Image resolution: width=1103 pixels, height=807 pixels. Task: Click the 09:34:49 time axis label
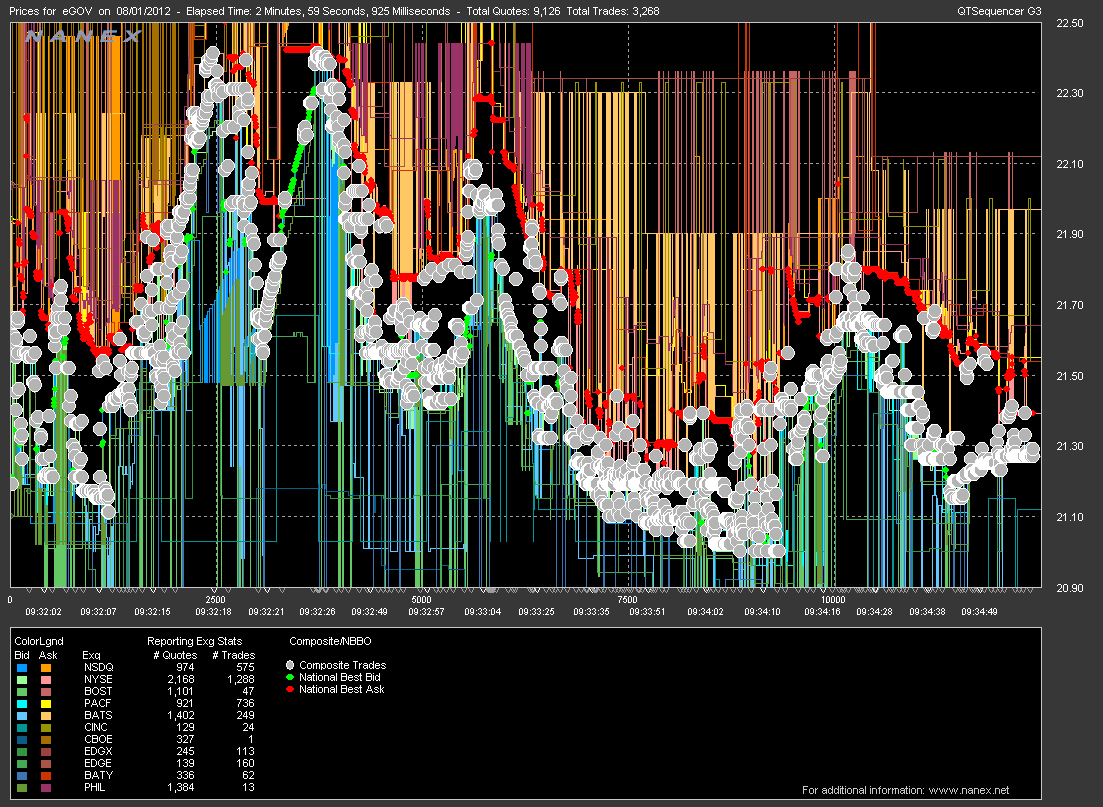coord(980,611)
